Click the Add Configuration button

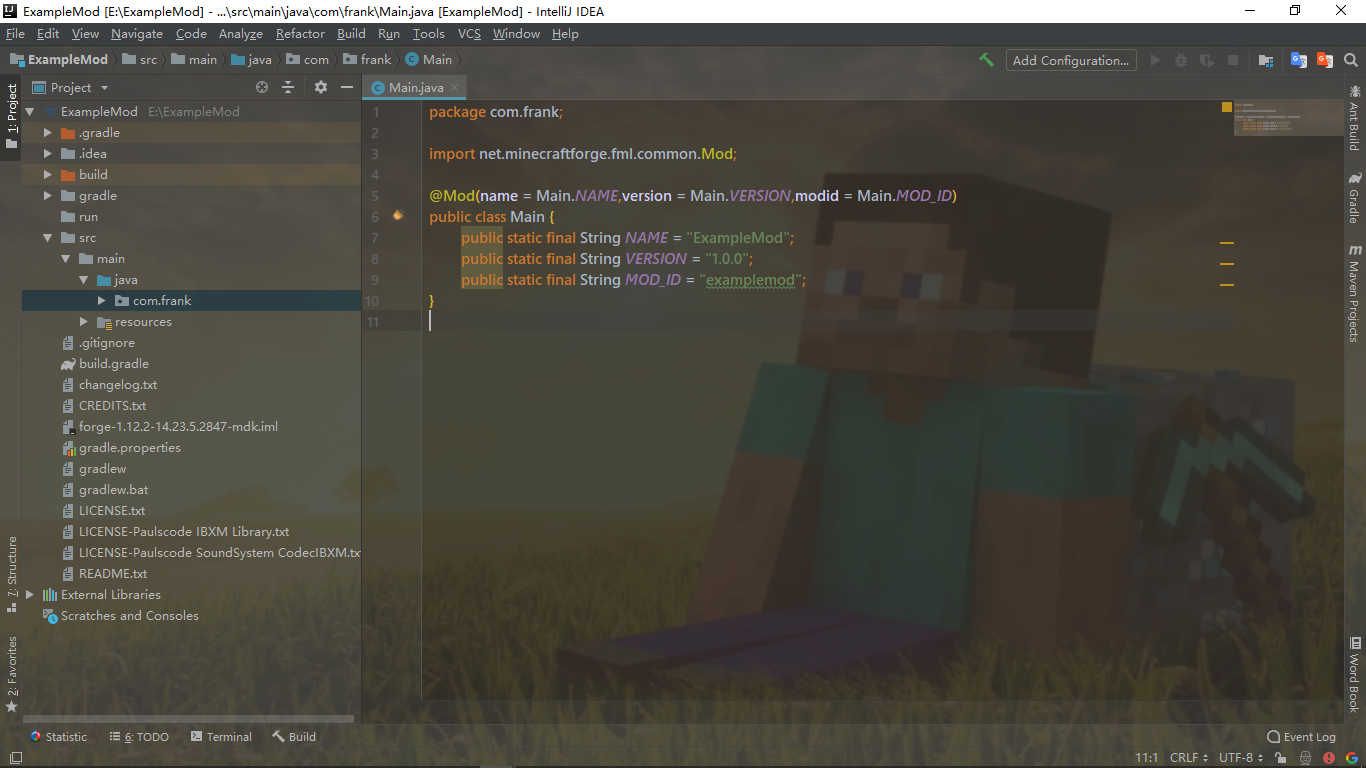pyautogui.click(x=1071, y=60)
